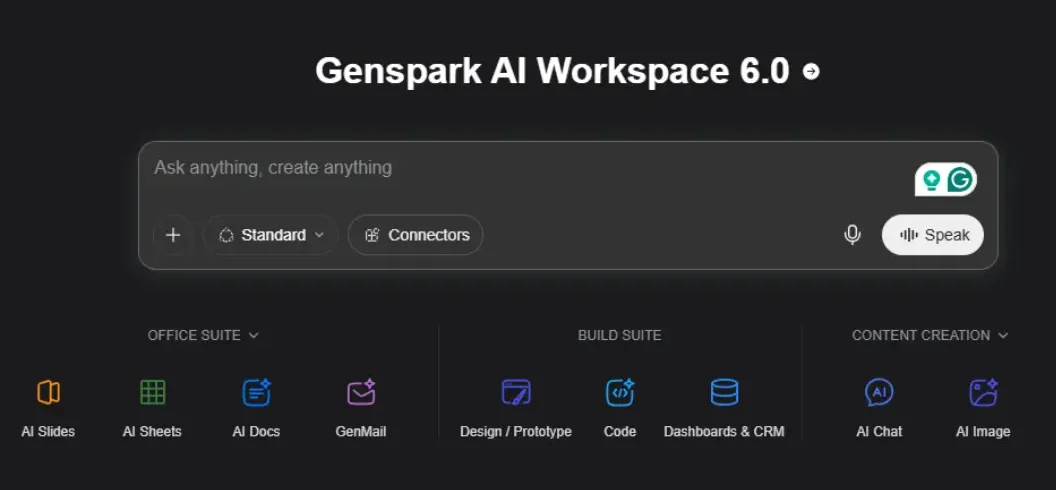Launch the AI Docs icon

256,392
